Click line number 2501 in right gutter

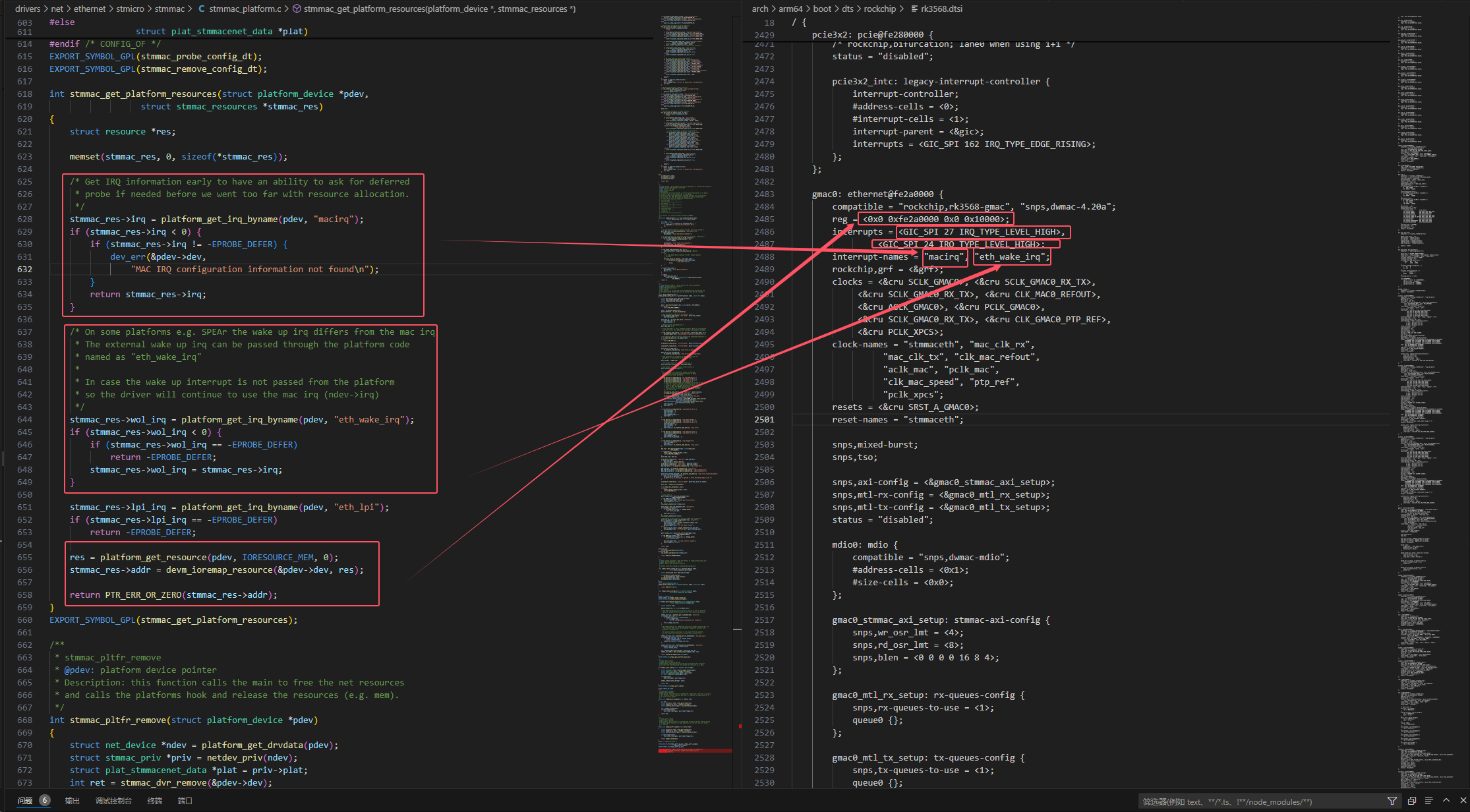click(764, 419)
